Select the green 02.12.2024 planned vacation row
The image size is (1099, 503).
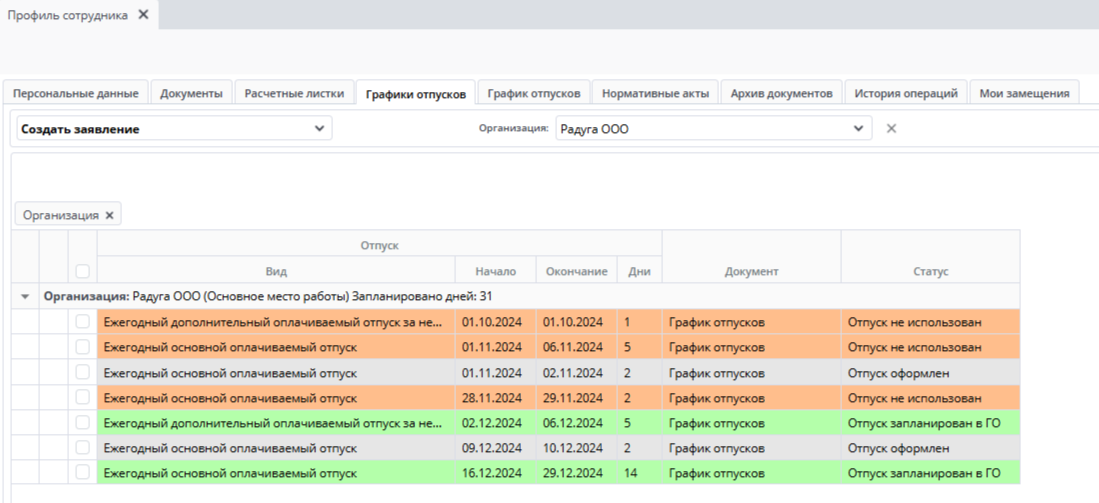[x=558, y=423]
